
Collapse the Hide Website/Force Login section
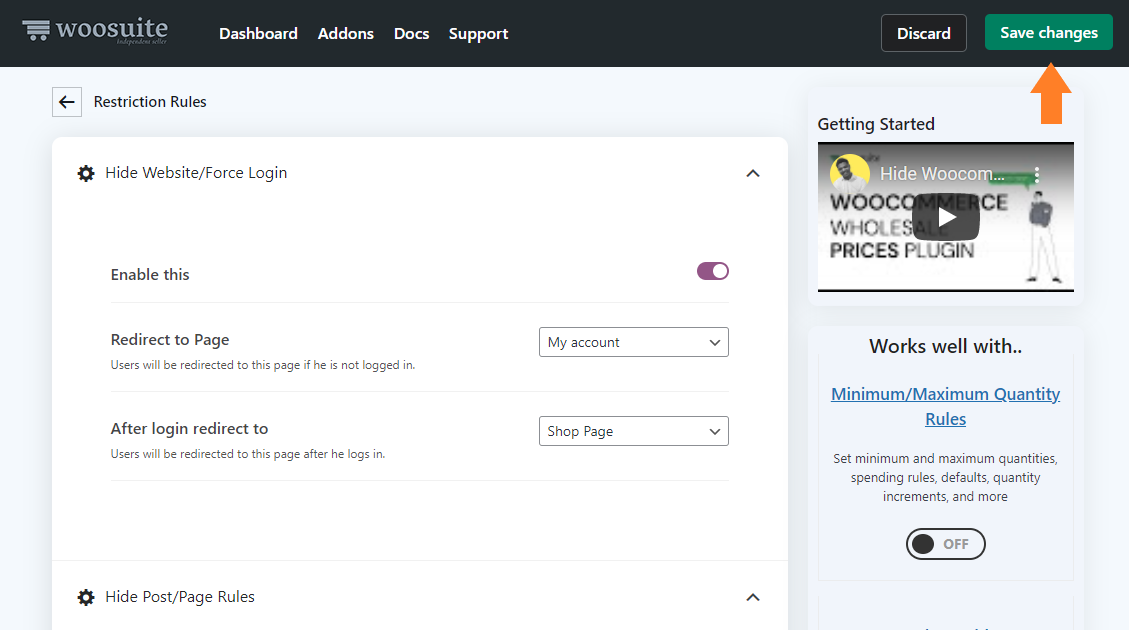752,174
